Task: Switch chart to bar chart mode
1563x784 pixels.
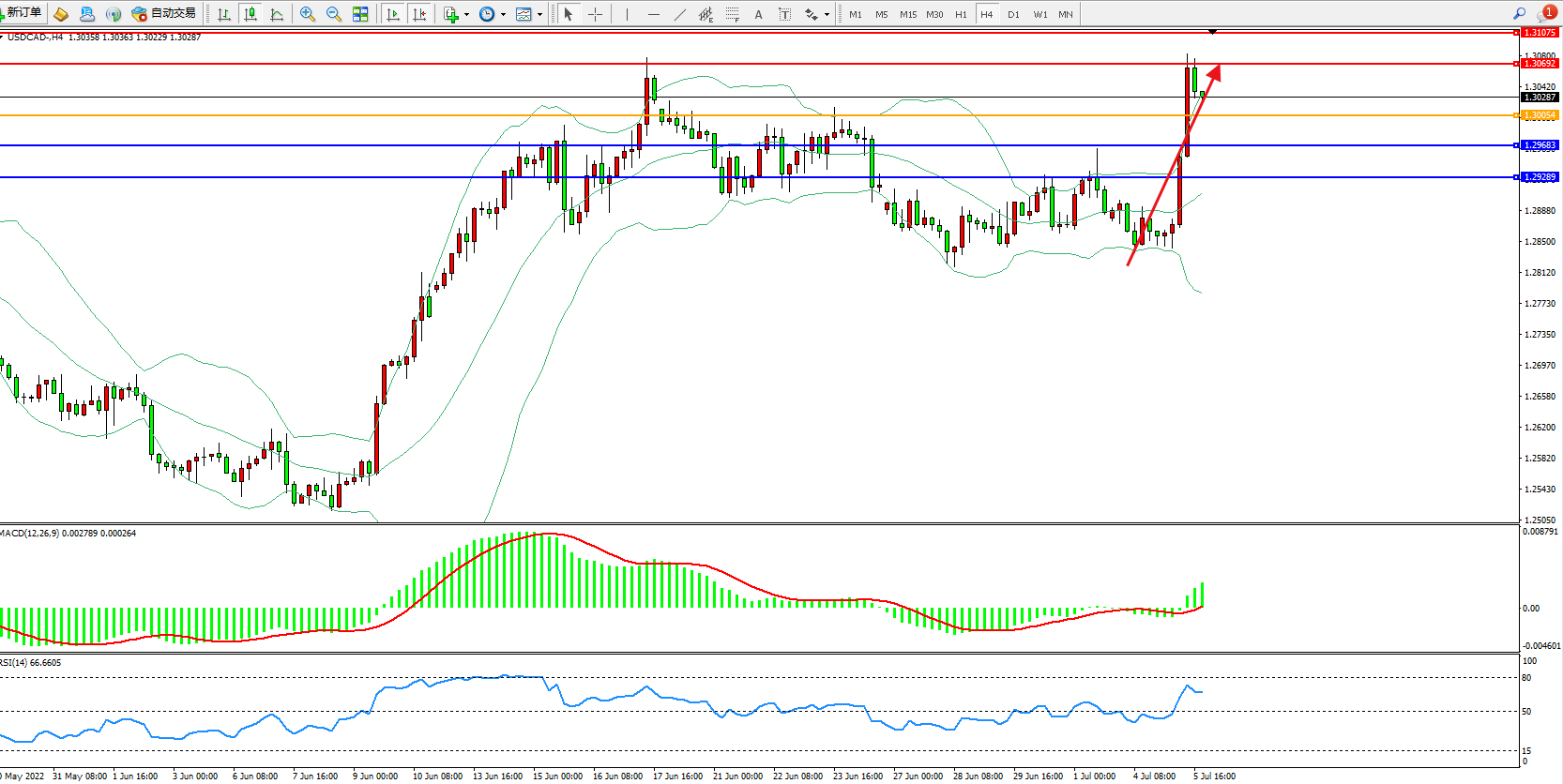Action: tap(224, 14)
